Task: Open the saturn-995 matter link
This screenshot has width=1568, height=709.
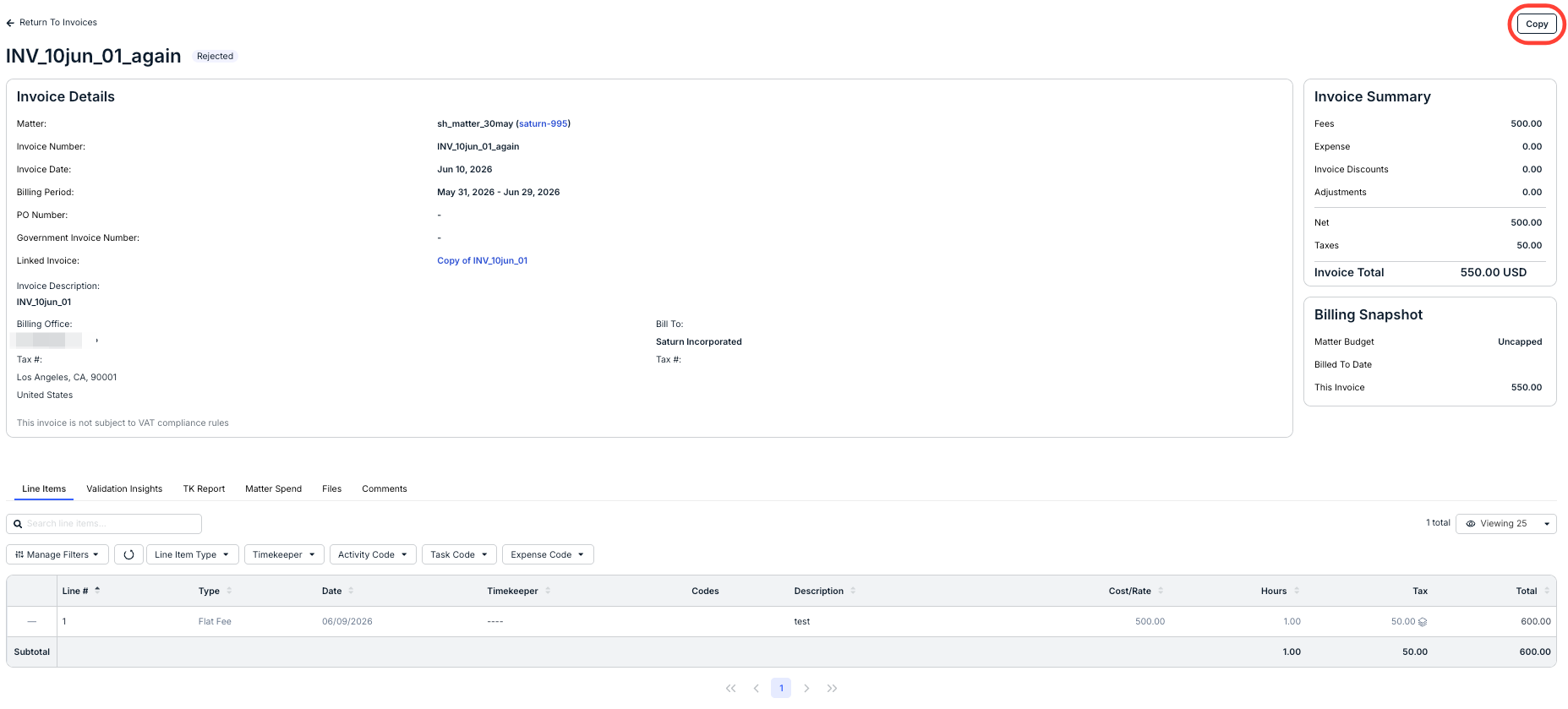Action: 543,123
